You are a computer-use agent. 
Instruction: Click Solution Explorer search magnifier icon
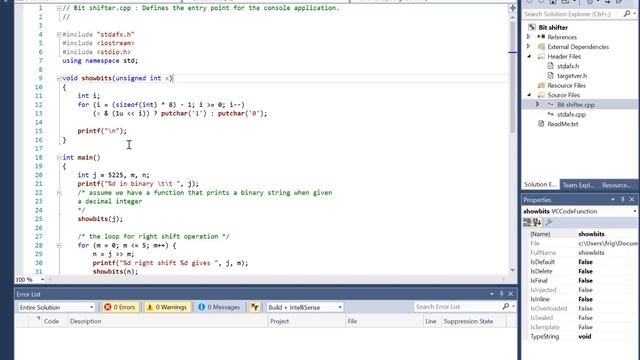[627, 14]
